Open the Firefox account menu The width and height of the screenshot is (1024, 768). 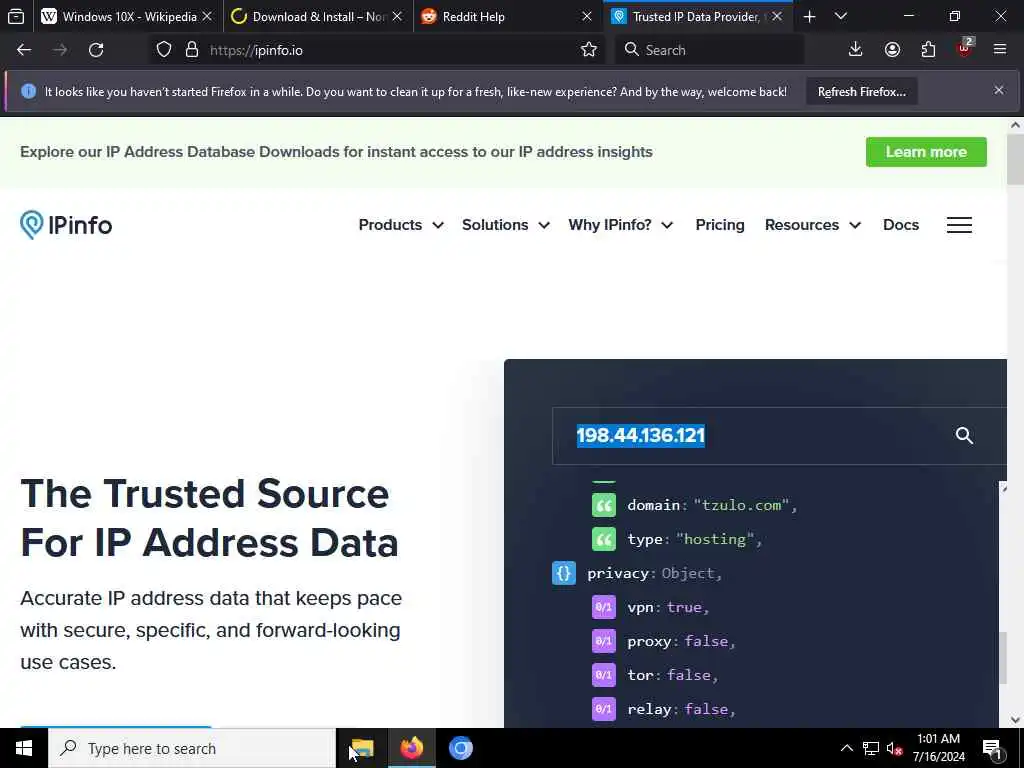click(x=892, y=50)
